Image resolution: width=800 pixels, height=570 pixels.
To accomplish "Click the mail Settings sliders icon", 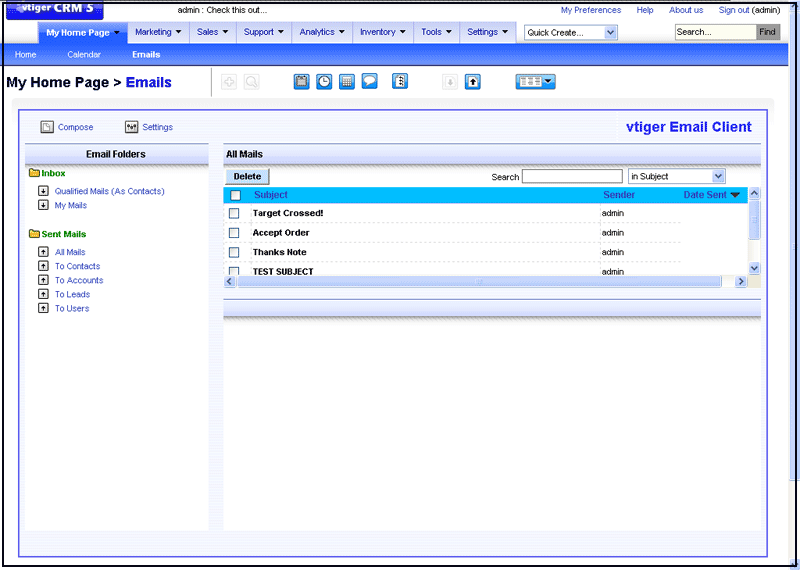I will coord(132,127).
